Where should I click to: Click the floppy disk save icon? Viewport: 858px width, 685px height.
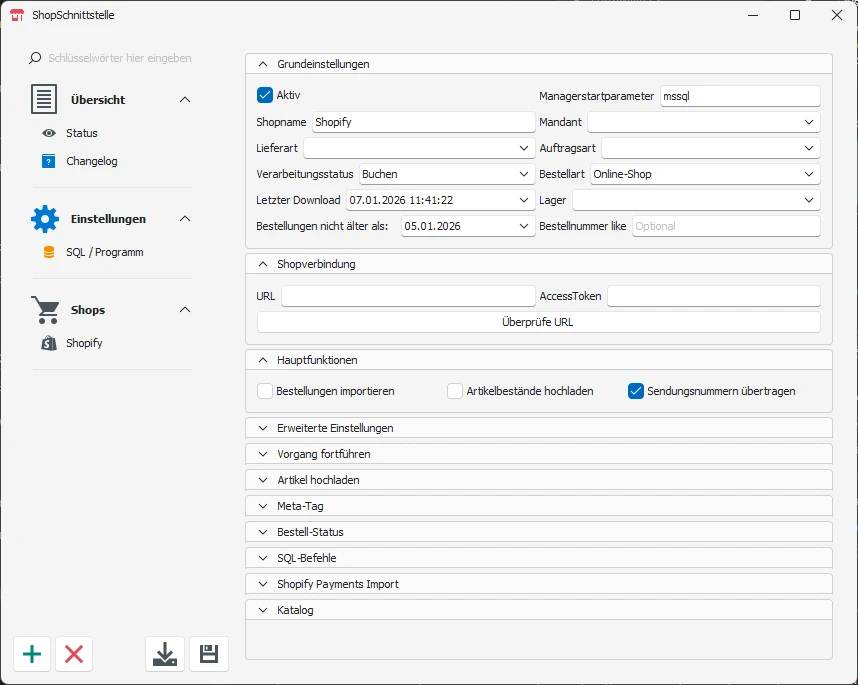(209, 654)
